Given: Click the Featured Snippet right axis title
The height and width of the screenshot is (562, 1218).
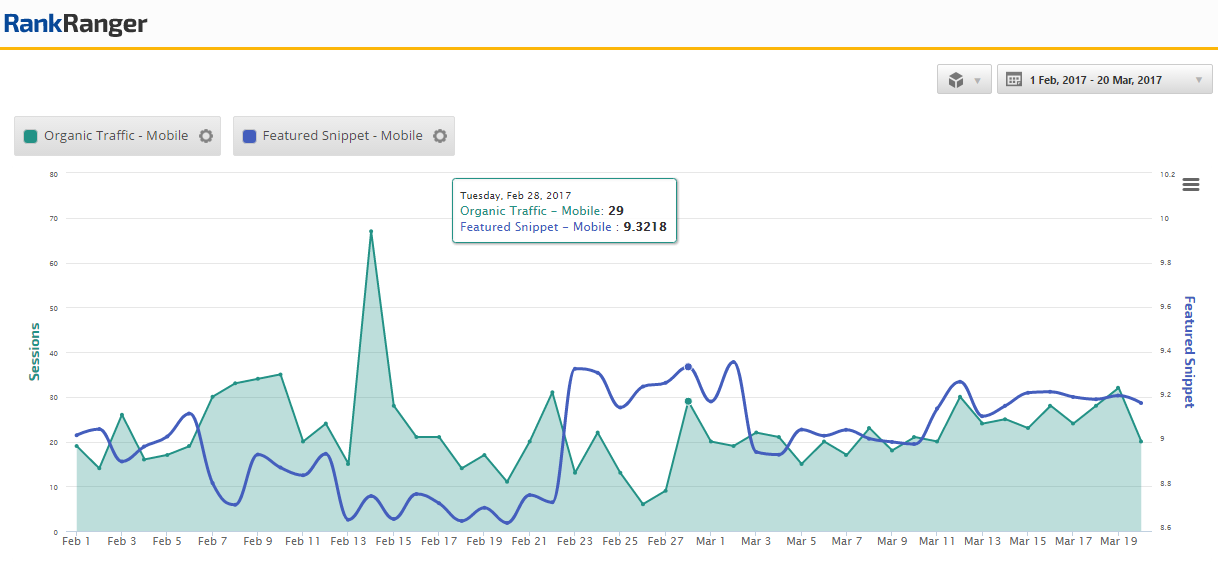Looking at the screenshot, I should point(1189,351).
